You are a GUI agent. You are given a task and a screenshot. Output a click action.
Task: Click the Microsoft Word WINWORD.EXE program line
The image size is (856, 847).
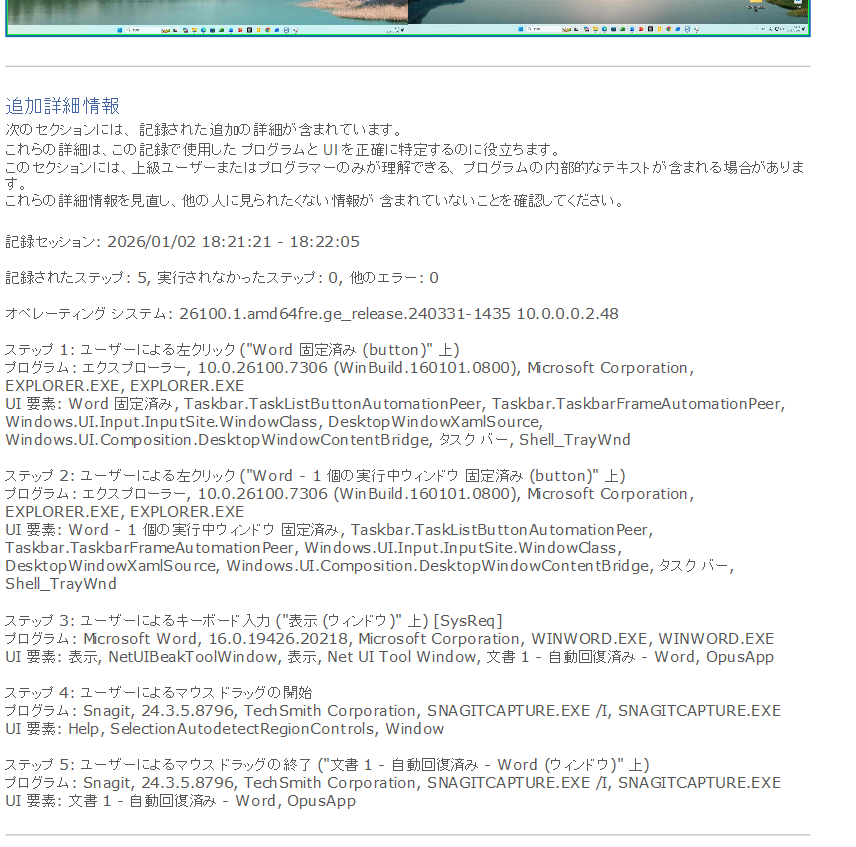389,639
